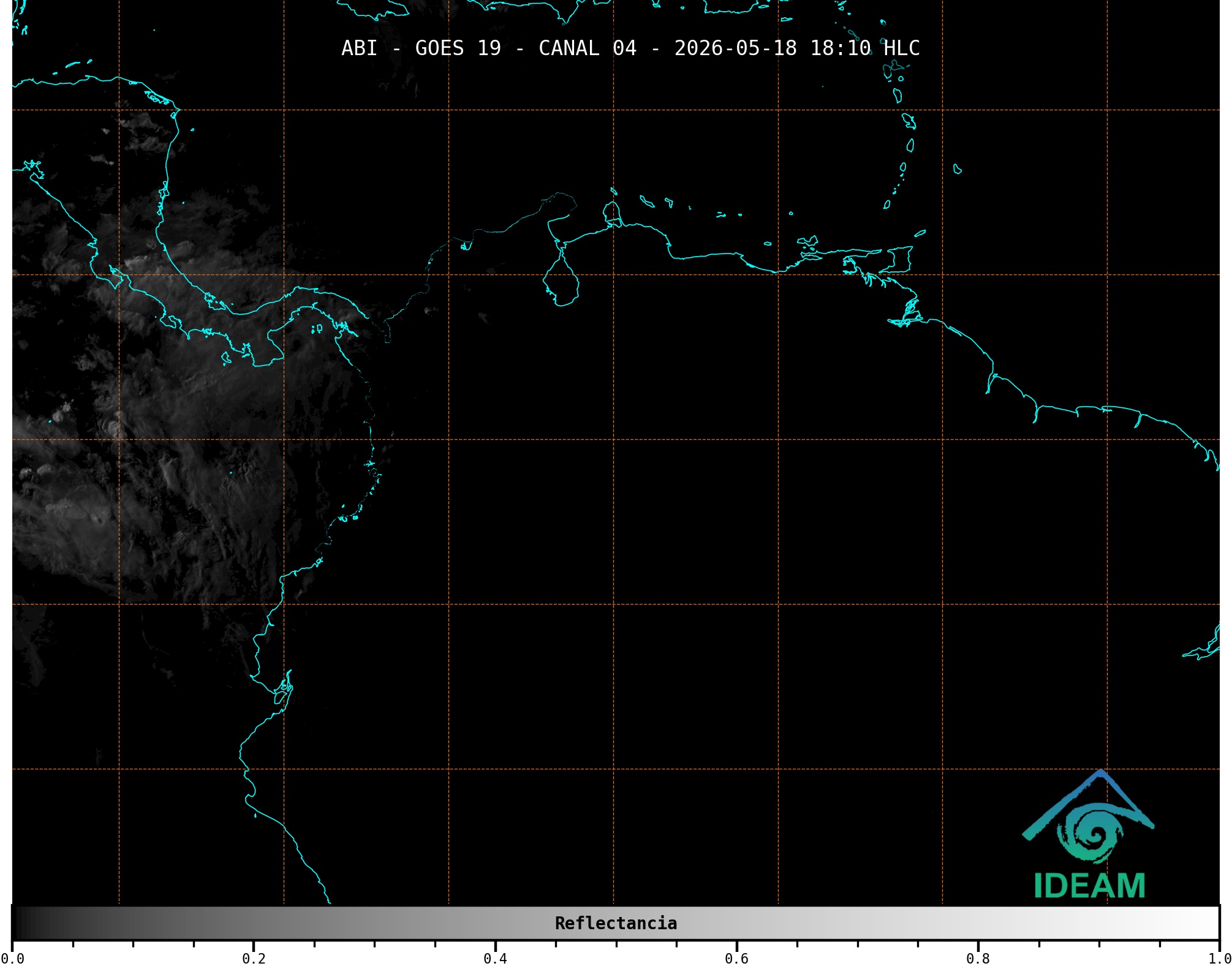Select the image title with the GOES 19 timestamp
1232x966 pixels.
[630, 48]
